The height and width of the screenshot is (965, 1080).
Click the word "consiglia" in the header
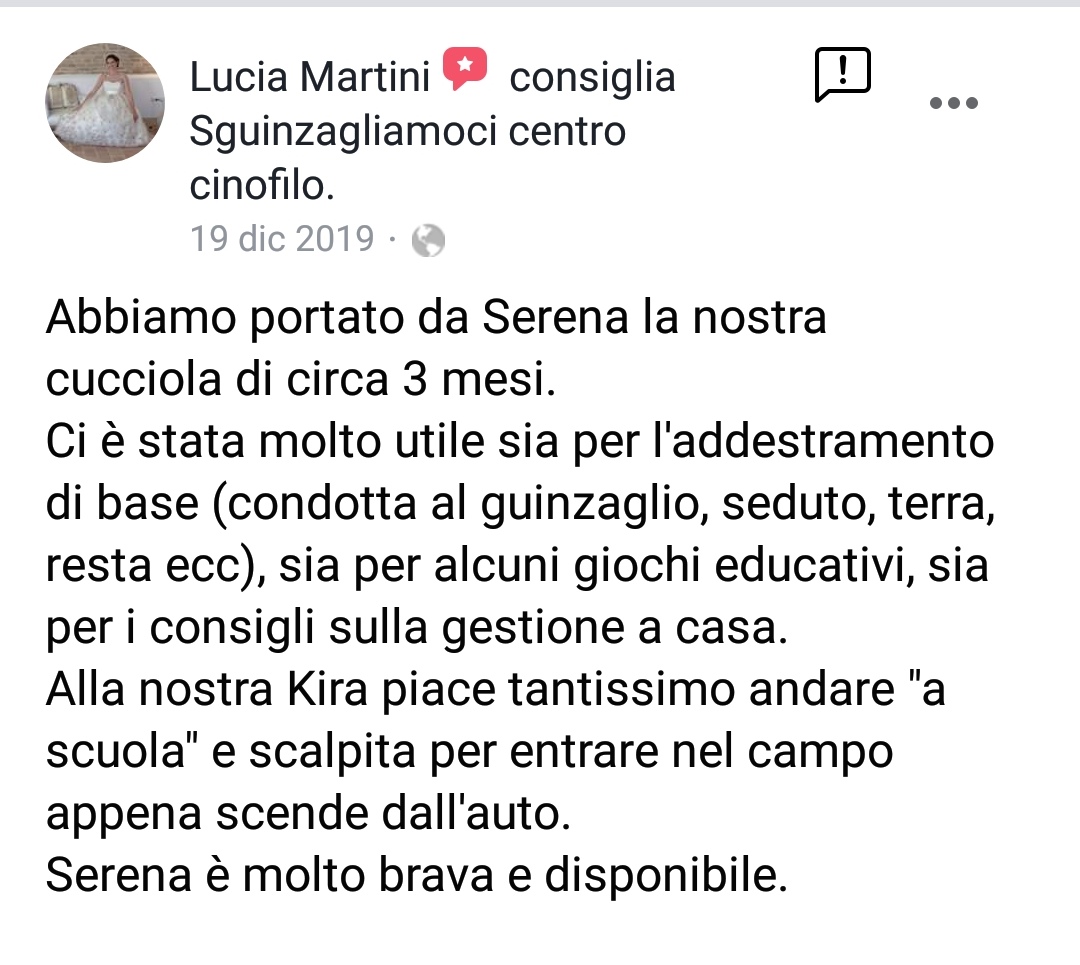pos(592,76)
